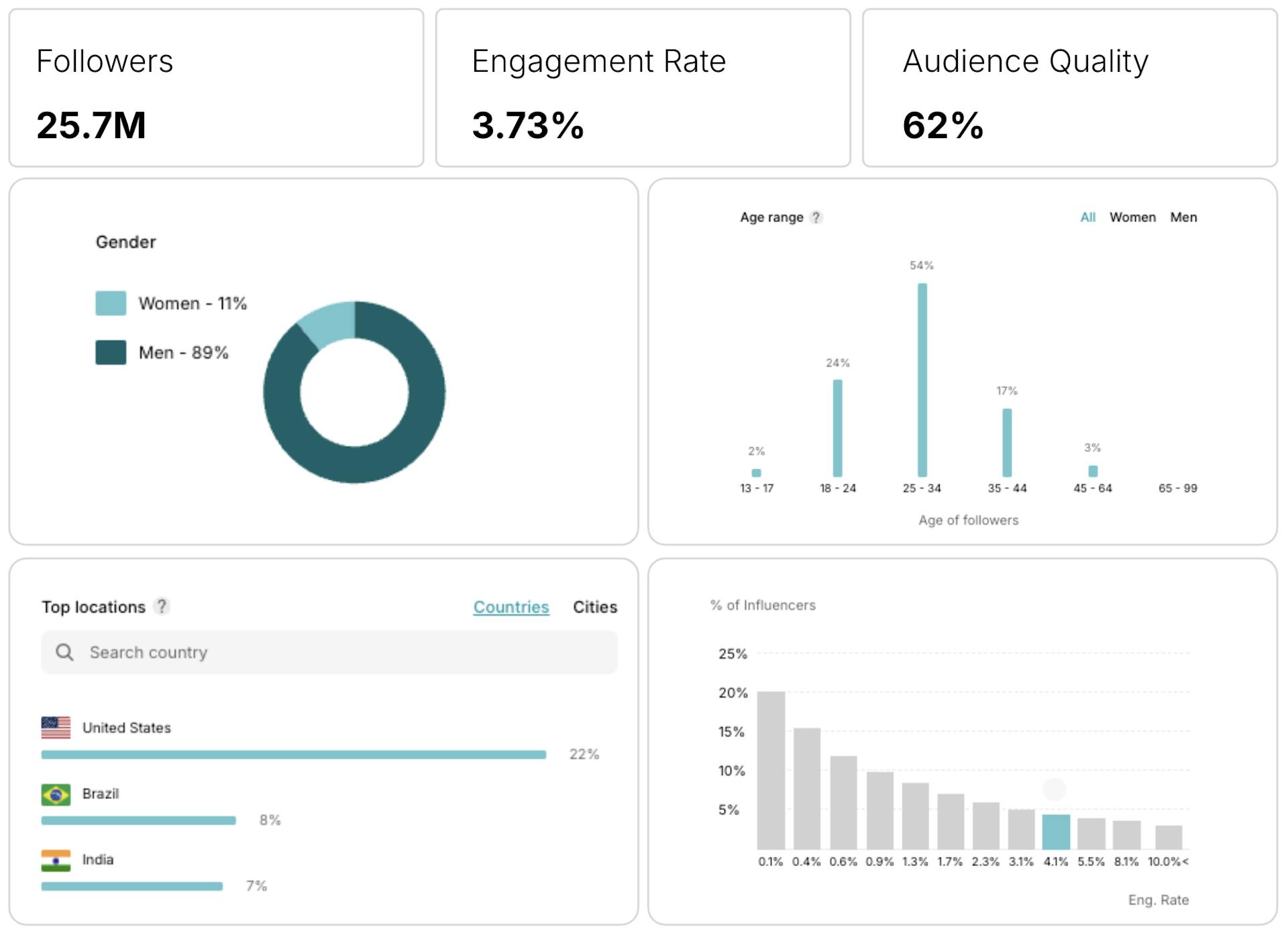This screenshot has width=1288, height=935.
Task: Click the United States flag icon
Action: 56,728
